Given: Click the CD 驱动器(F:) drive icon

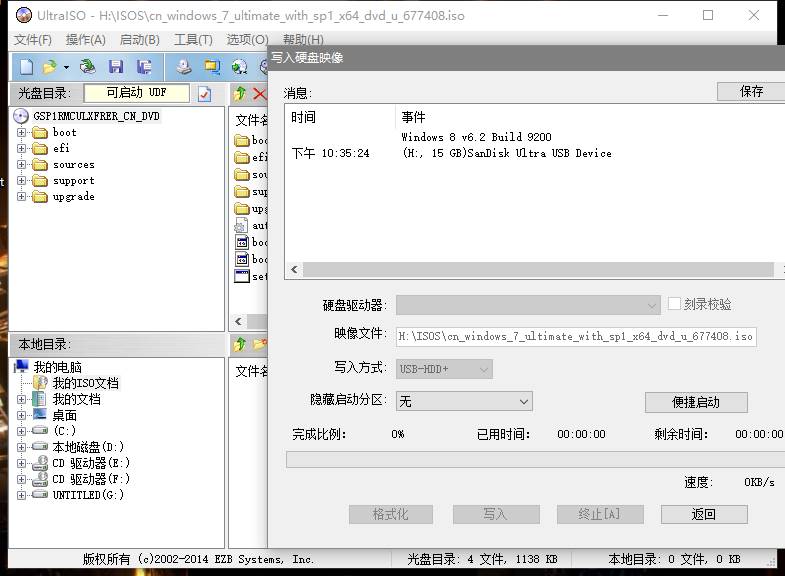Looking at the screenshot, I should [40, 479].
